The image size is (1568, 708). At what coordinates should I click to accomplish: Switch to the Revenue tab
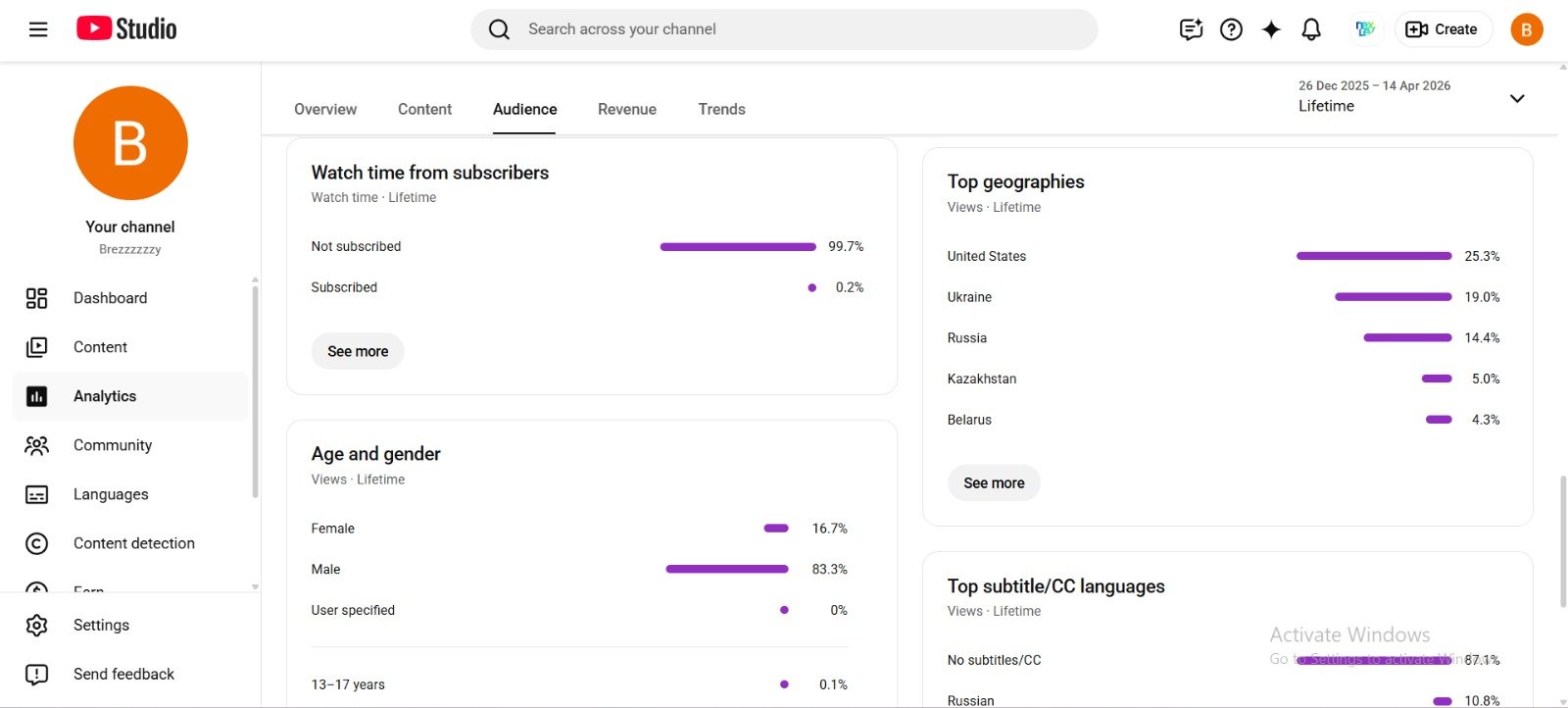click(x=626, y=109)
